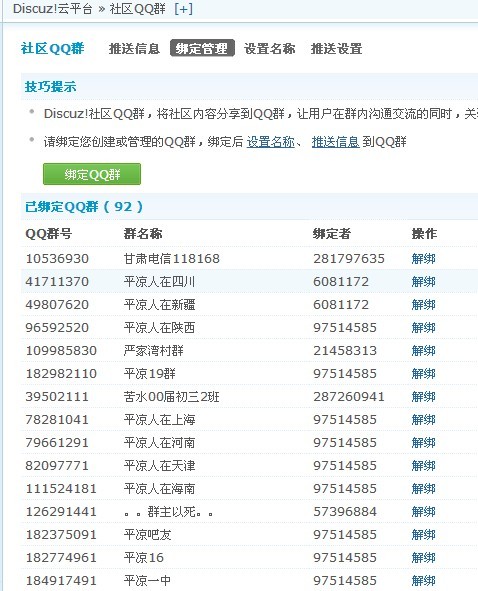The width and height of the screenshot is (478, 591).
Task: Unbind group 平凉人在四川
Action: pyautogui.click(x=423, y=282)
